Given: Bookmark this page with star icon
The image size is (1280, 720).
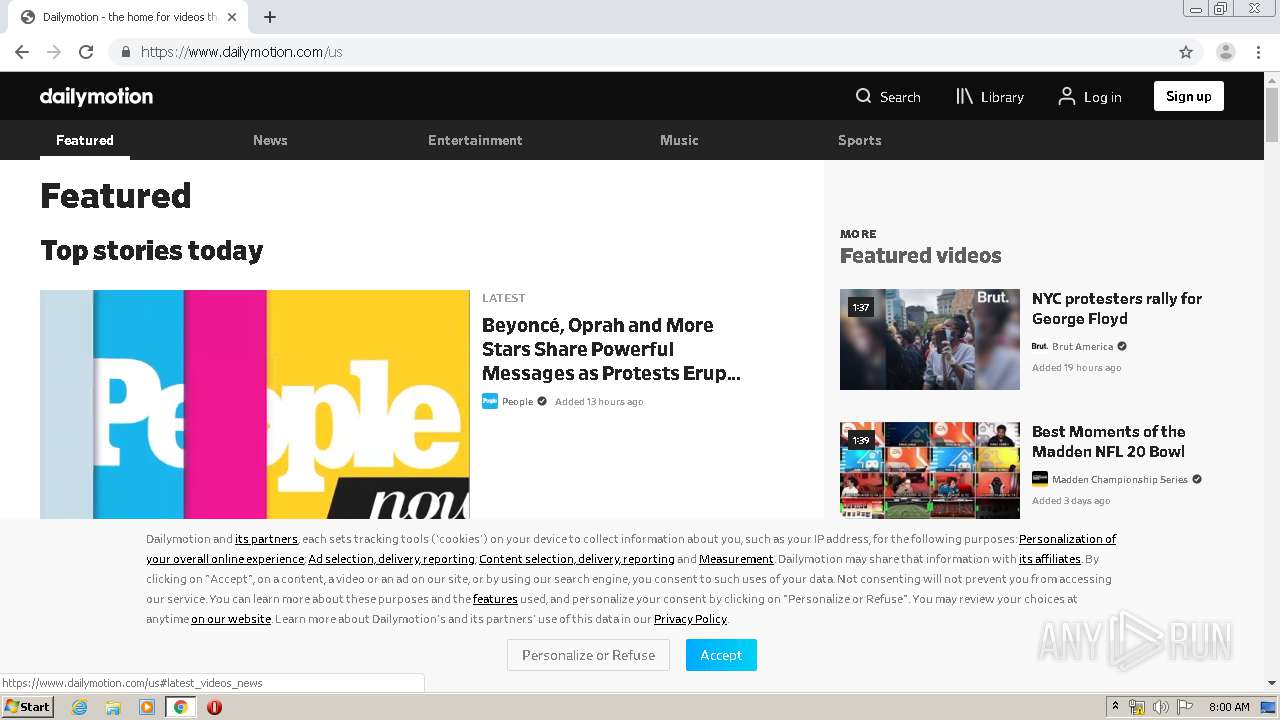Looking at the screenshot, I should [1186, 52].
